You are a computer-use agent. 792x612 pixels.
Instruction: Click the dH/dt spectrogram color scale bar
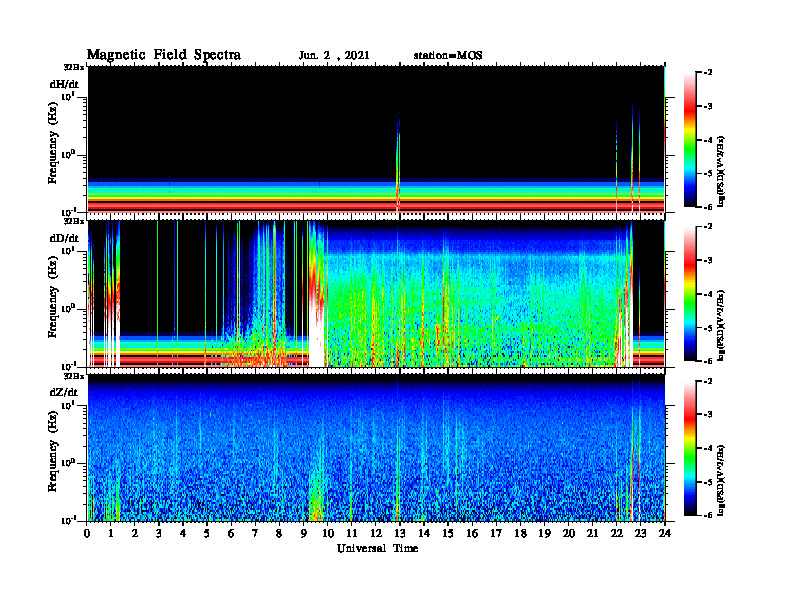coord(690,140)
